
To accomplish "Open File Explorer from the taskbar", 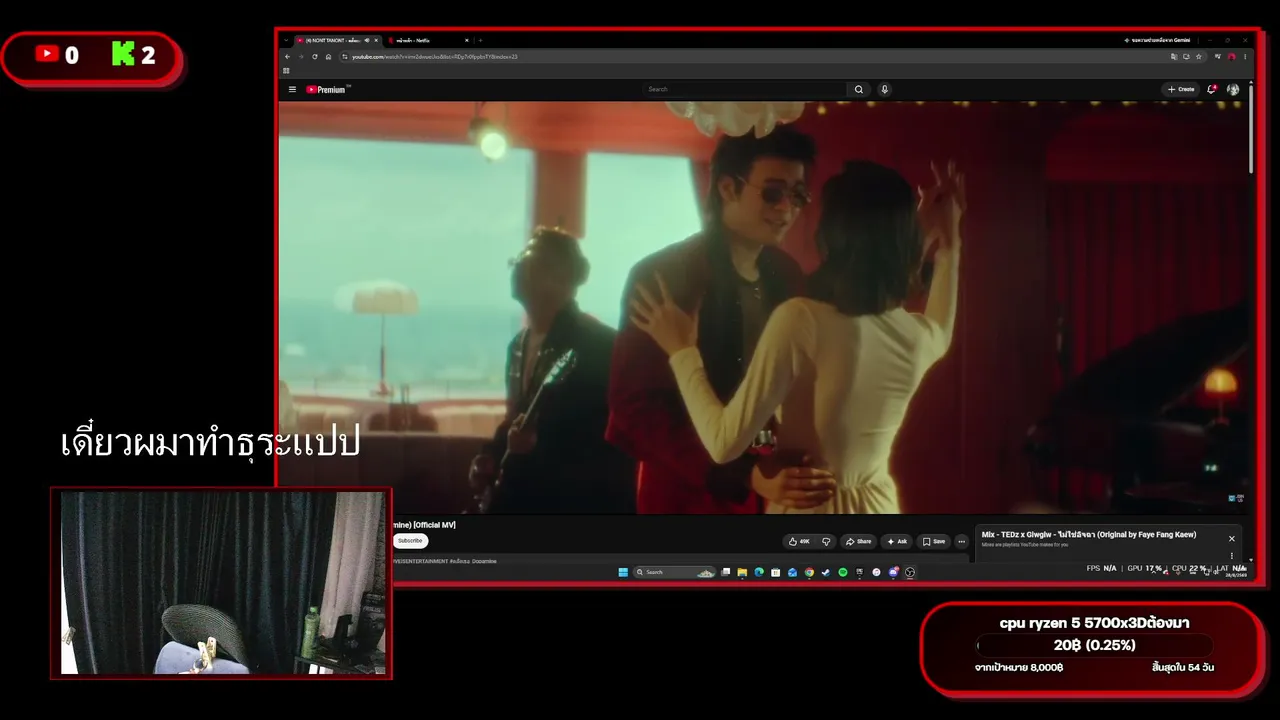I will tap(742, 572).
